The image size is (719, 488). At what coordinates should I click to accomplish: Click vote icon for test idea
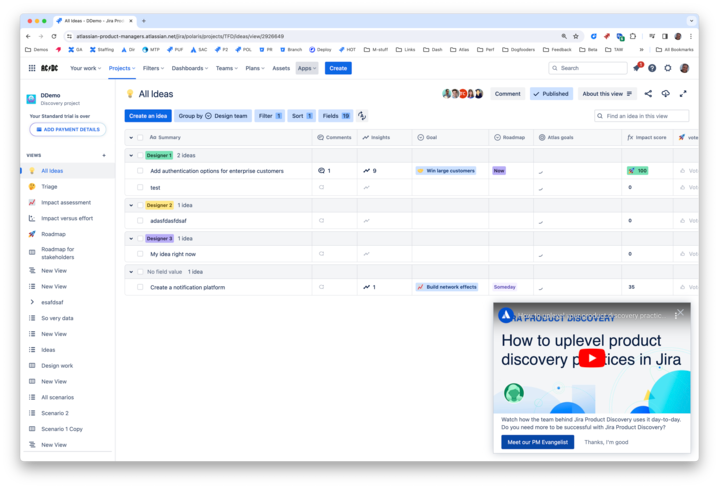tap(682, 187)
